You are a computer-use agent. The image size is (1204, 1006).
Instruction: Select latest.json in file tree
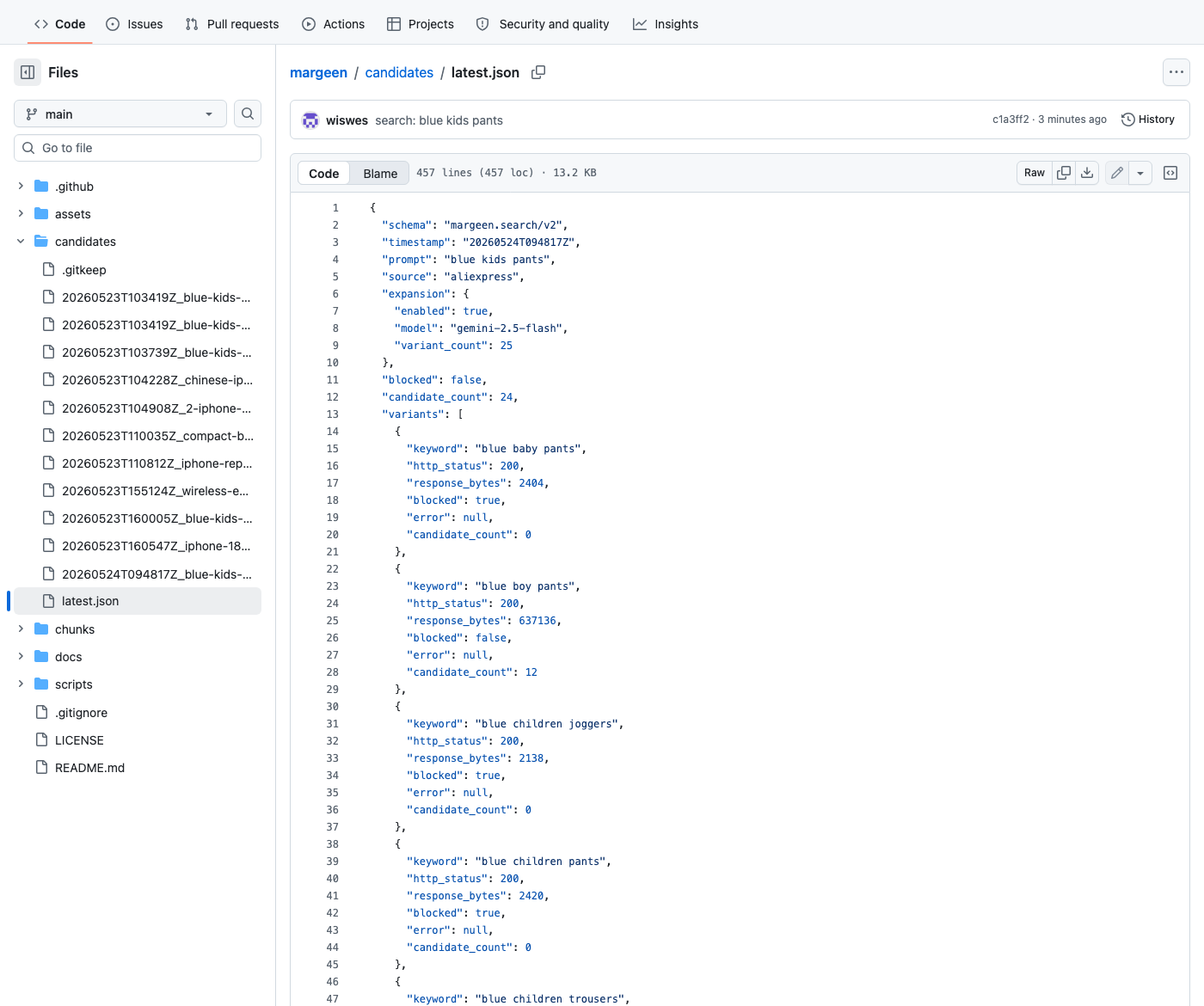coord(138,601)
